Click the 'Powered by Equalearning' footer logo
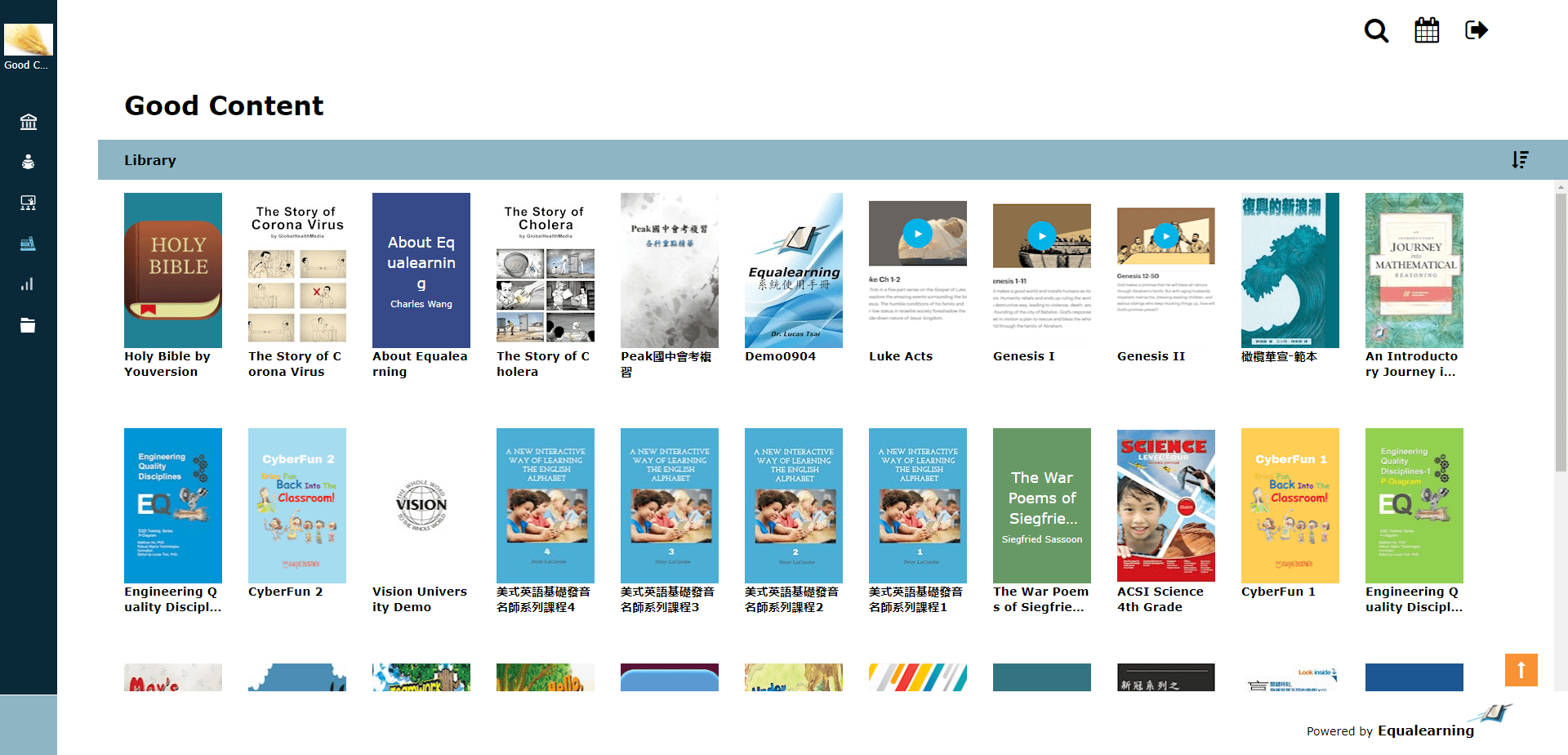Screen dimensions: 1568x755 (1409, 721)
